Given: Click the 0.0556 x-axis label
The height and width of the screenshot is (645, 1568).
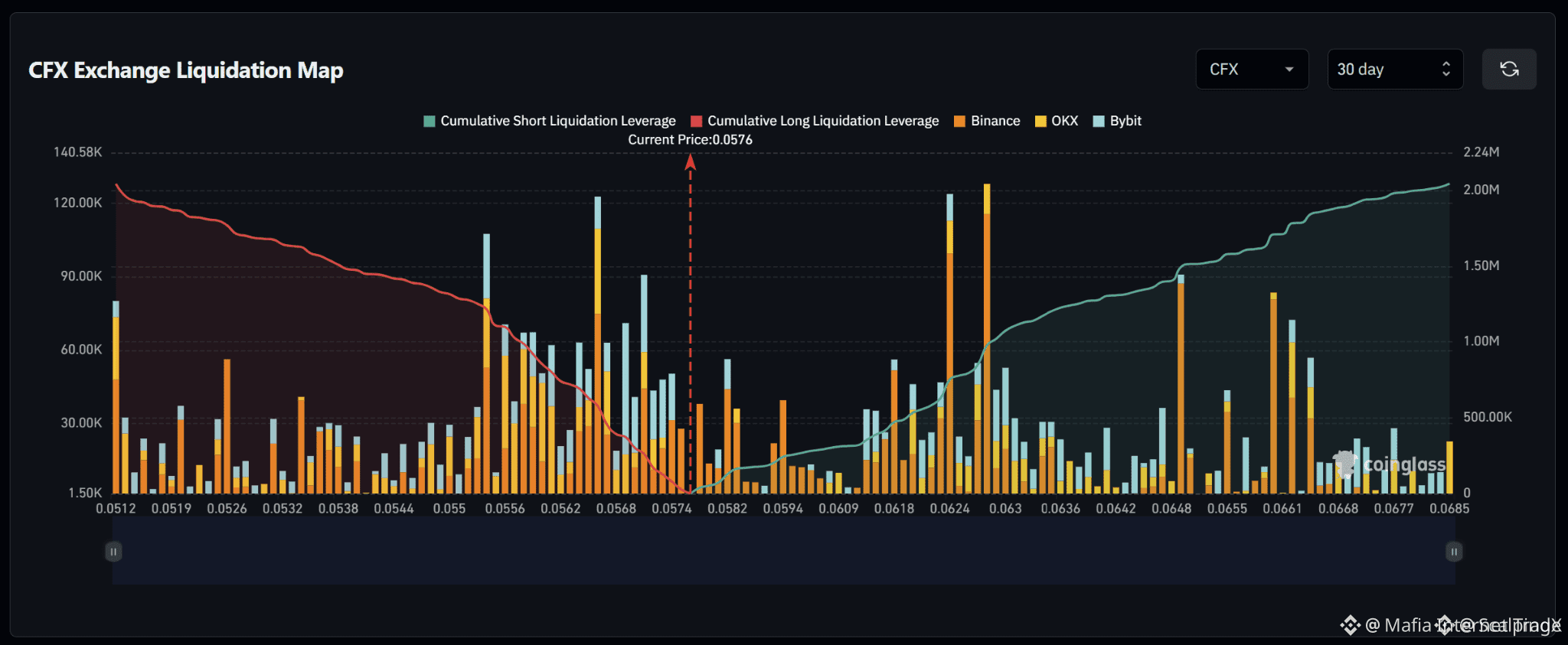Looking at the screenshot, I should pos(505,509).
